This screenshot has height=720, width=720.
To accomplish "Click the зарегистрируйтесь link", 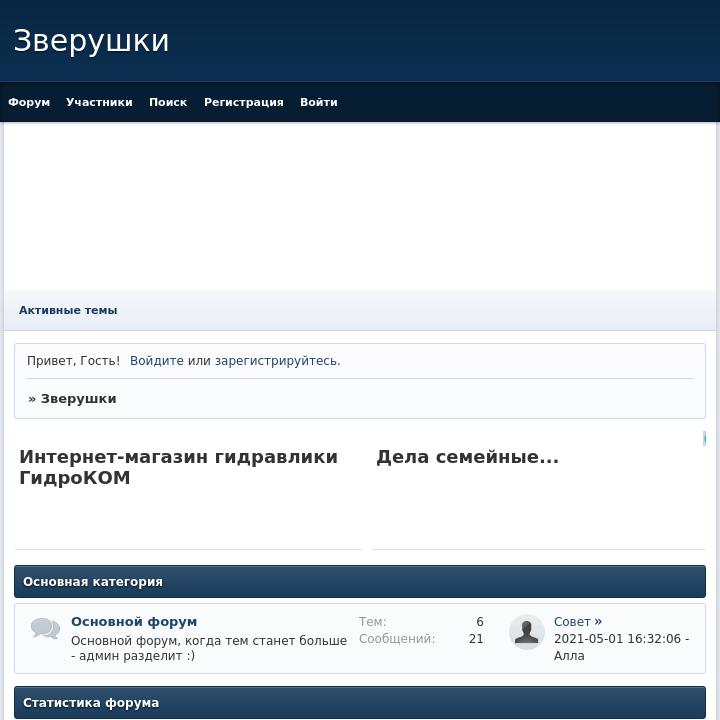I will [276, 361].
